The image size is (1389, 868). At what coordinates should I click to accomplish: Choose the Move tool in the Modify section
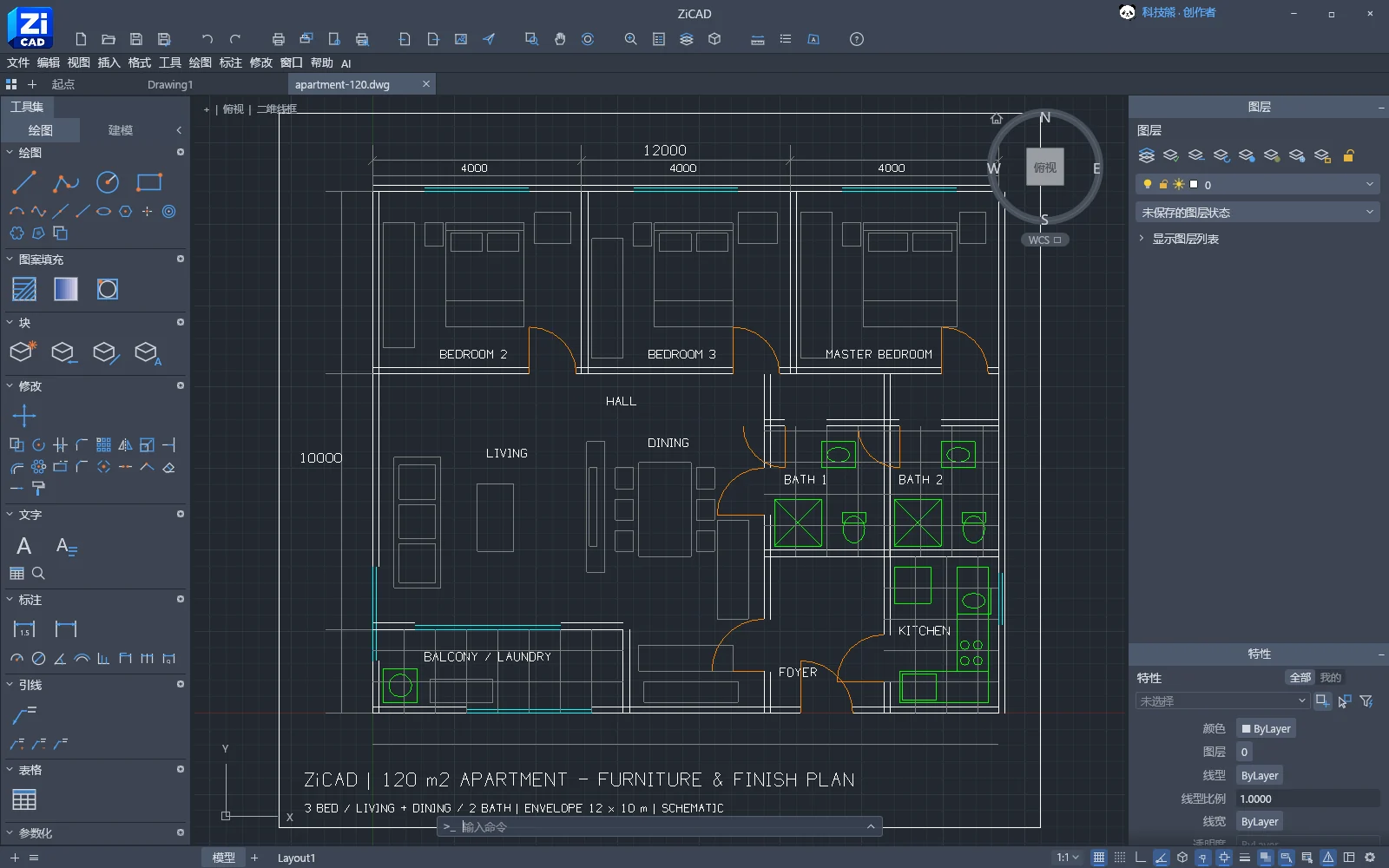point(24,416)
